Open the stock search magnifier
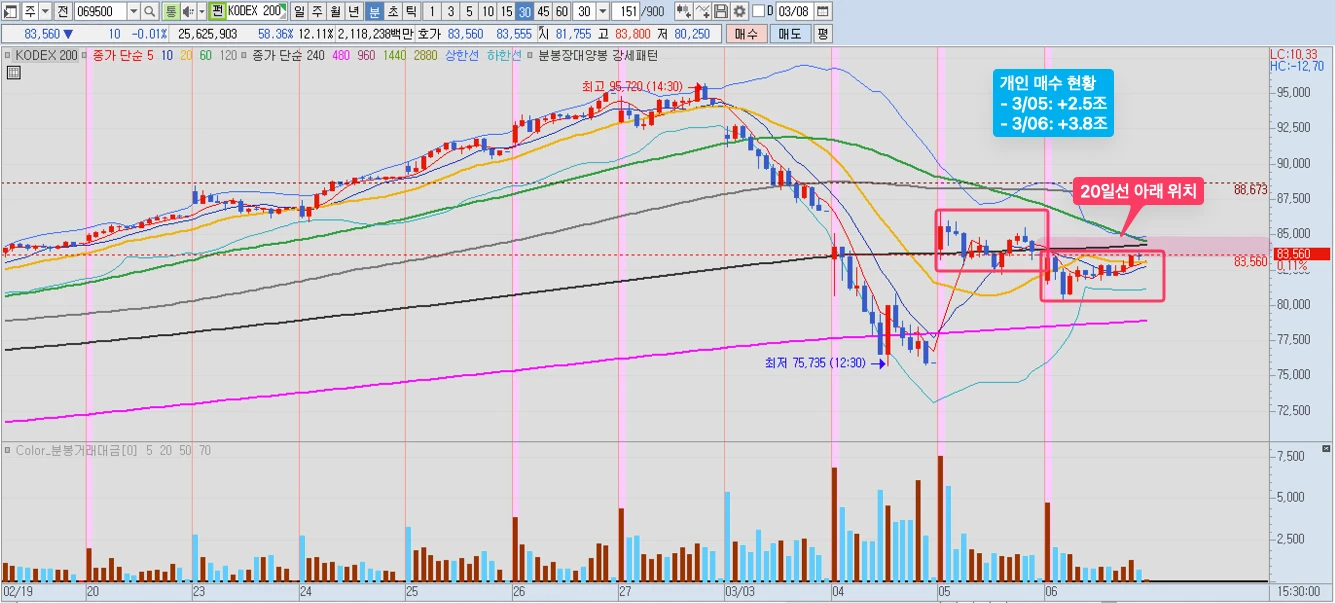The image size is (1335, 603). (x=149, y=11)
